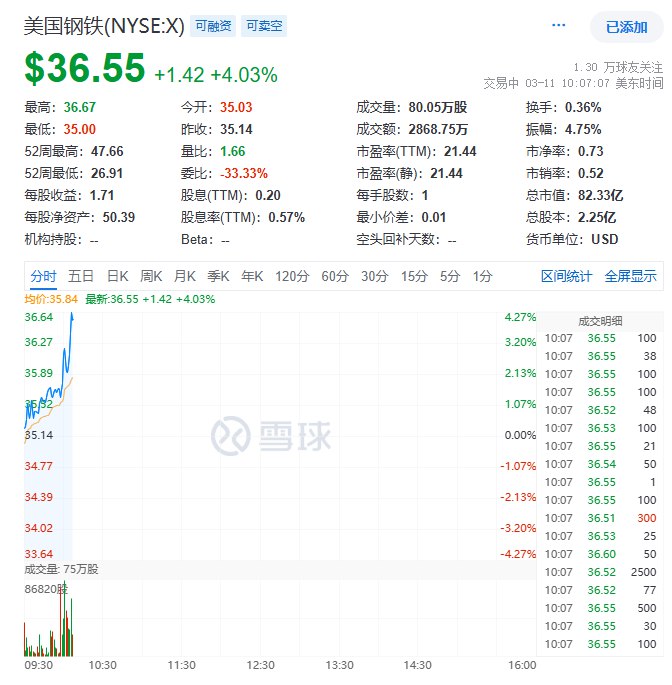The width and height of the screenshot is (672, 685).
Task: Click the 成交量: 75万股 label
Action: [x=61, y=569]
